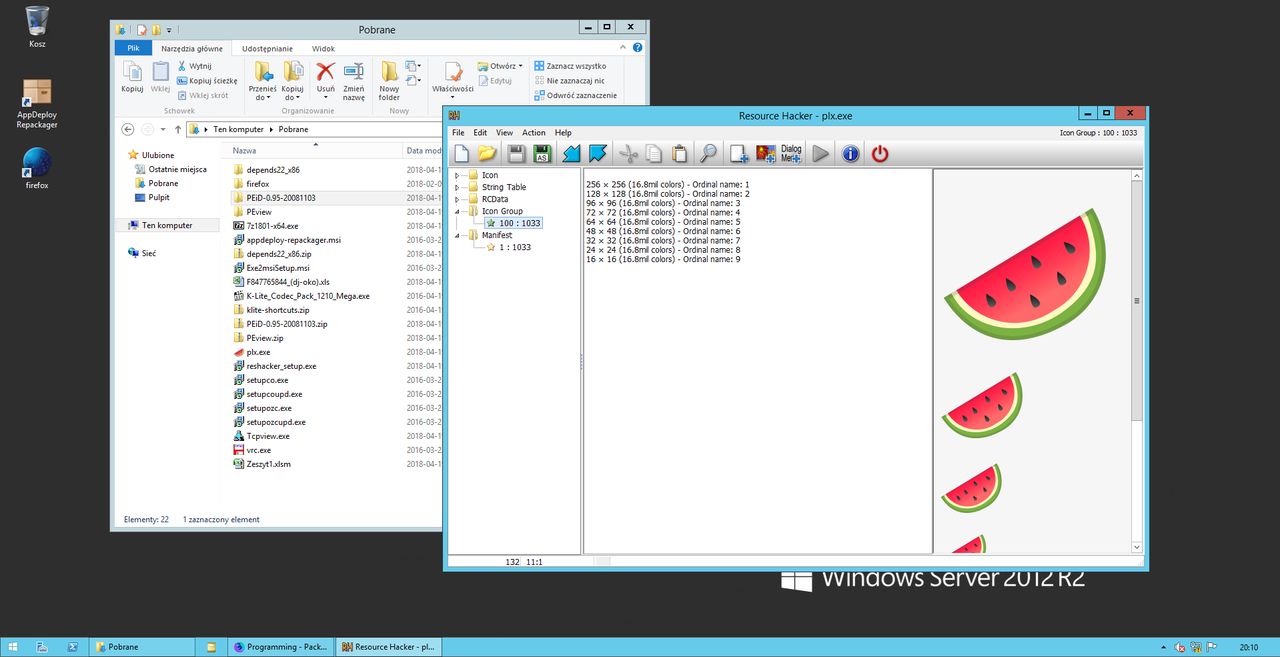The image size is (1280, 657).
Task: Click Odwróć zaznaczenie in ribbon
Action: click(x=575, y=95)
